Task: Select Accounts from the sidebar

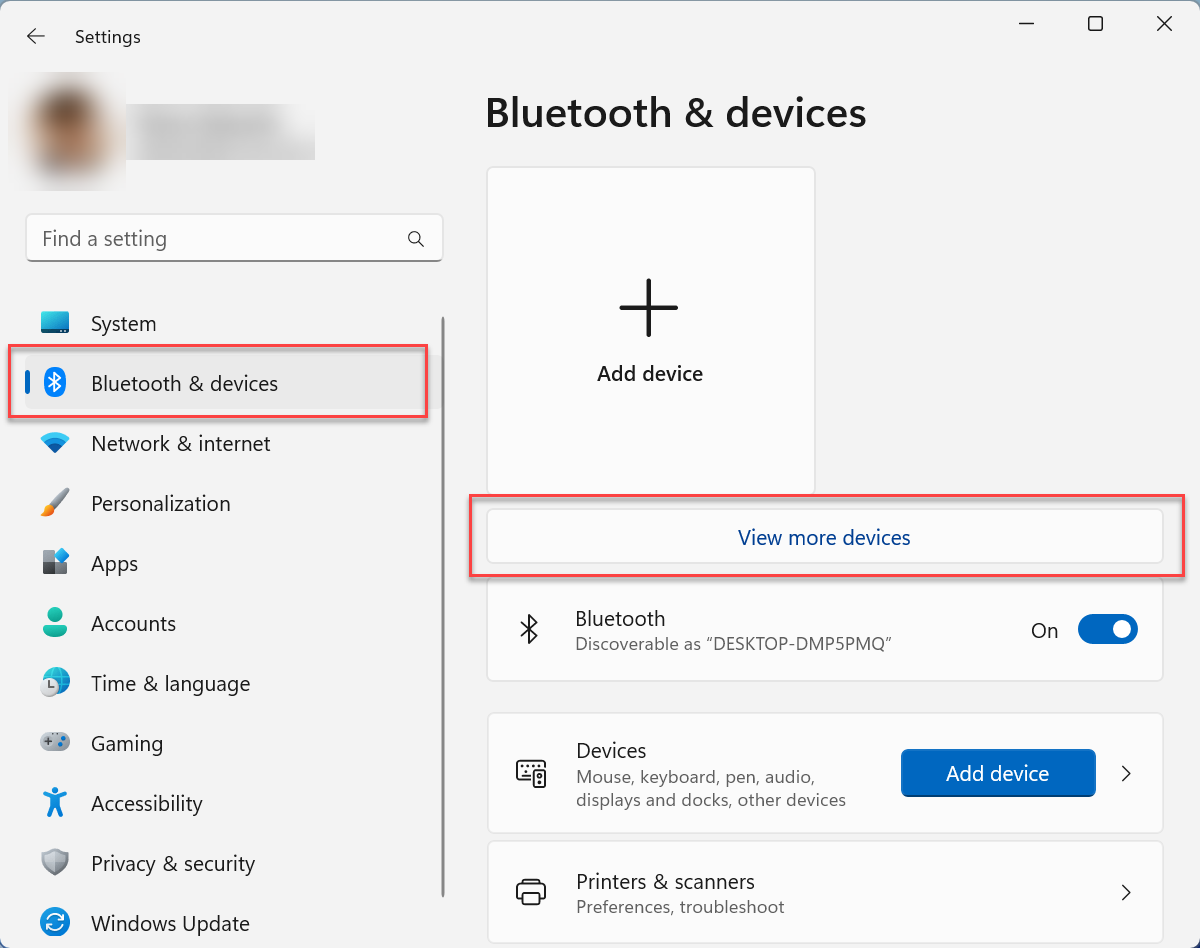Action: tap(133, 623)
